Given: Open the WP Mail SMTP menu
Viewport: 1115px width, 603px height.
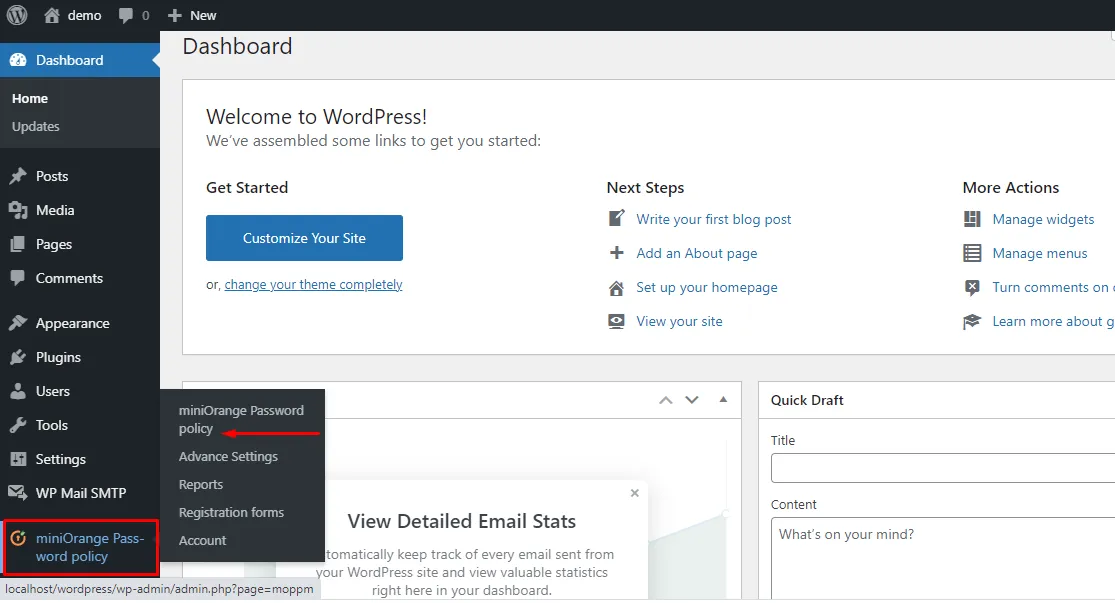Looking at the screenshot, I should pos(80,493).
